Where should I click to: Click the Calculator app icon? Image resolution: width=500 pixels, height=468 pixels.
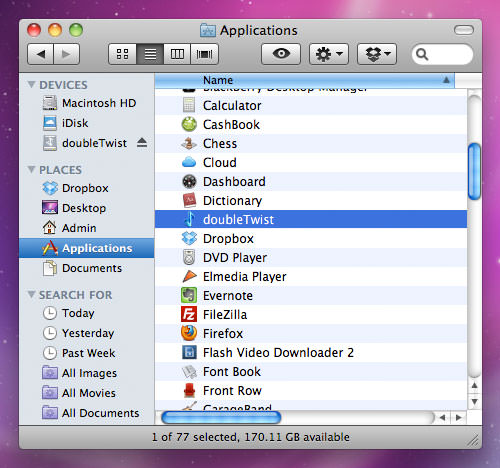coord(189,105)
